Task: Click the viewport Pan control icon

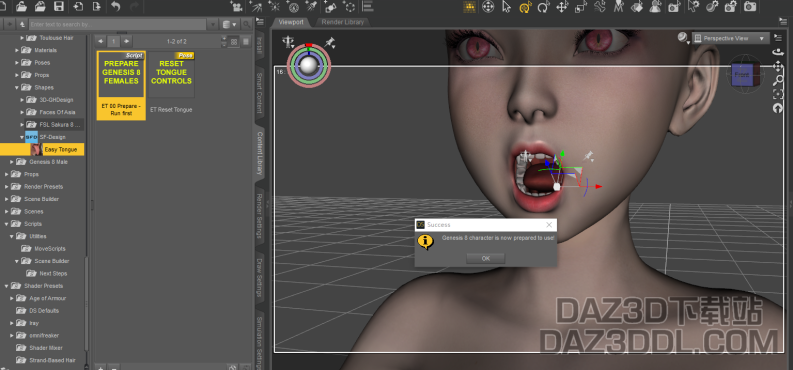Action: pos(778,66)
